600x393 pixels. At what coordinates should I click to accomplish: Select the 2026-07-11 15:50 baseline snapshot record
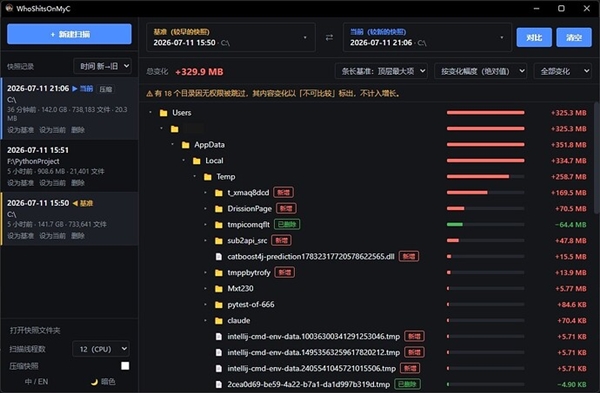coord(70,219)
